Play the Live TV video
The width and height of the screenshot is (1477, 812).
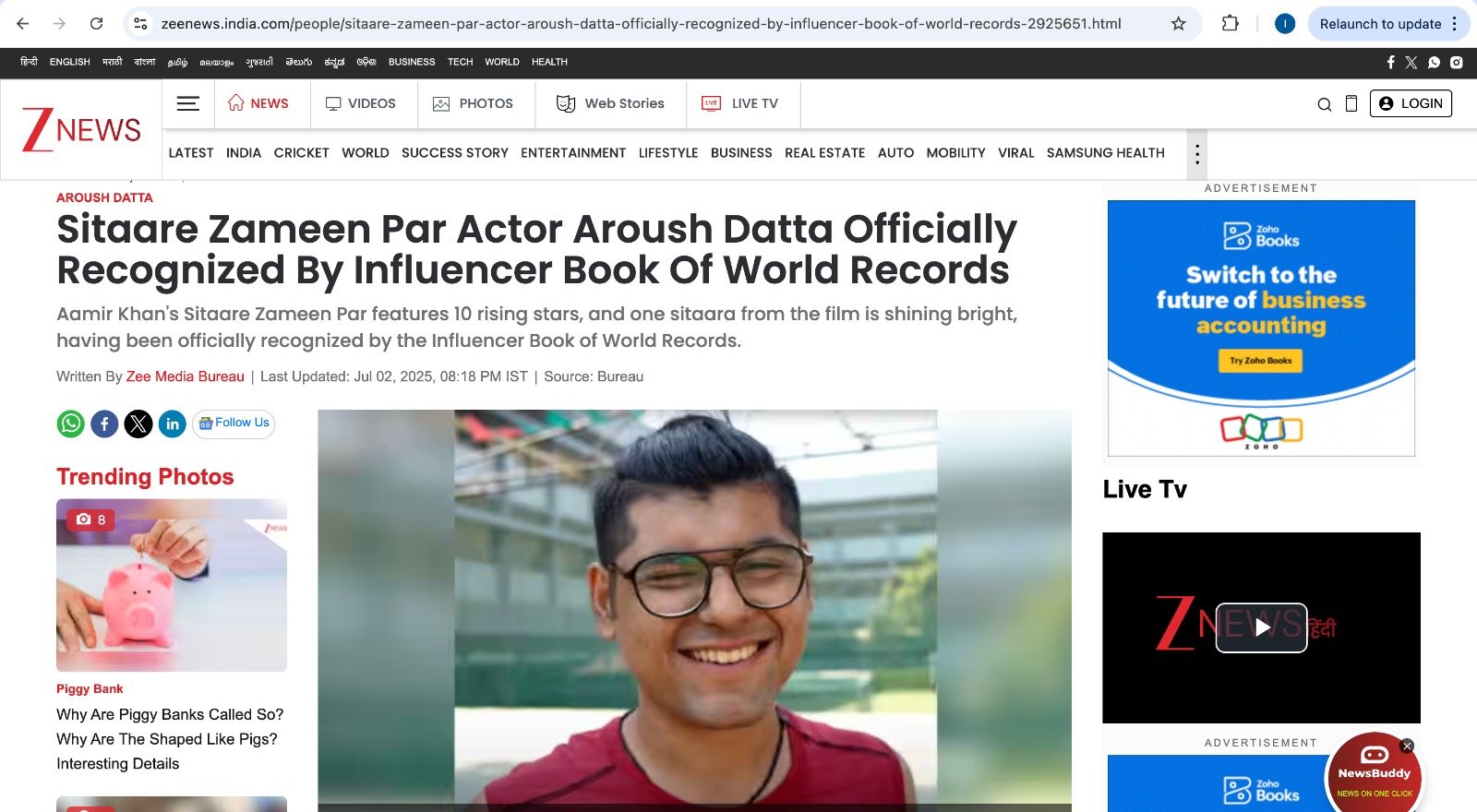pyautogui.click(x=1261, y=627)
